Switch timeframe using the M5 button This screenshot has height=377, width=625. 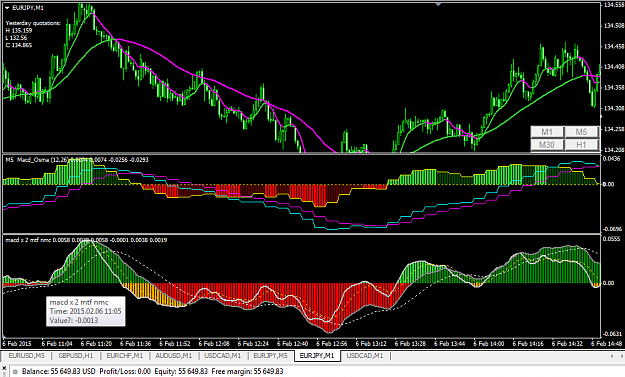point(582,132)
